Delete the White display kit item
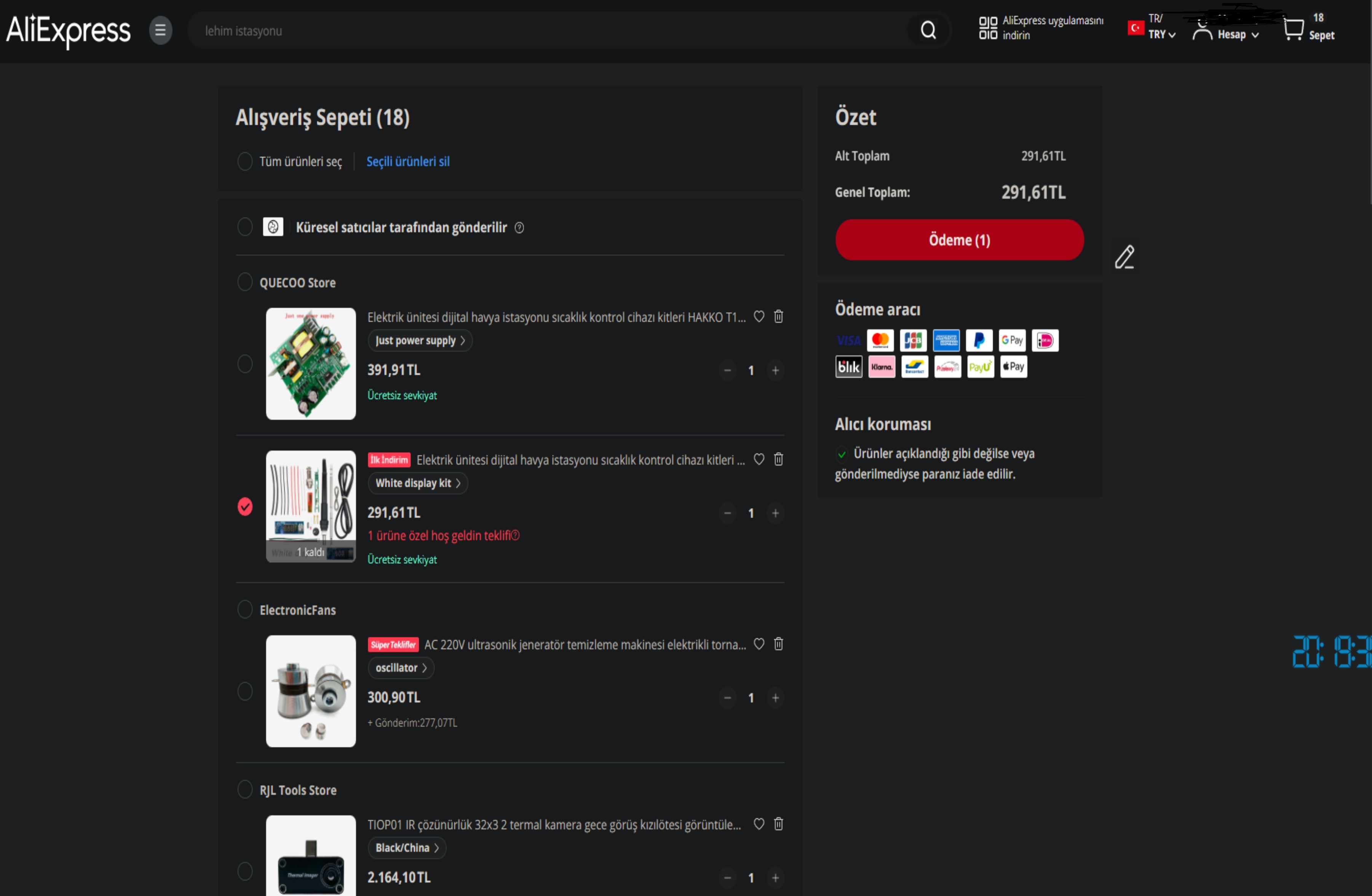1372x896 pixels. click(778, 459)
